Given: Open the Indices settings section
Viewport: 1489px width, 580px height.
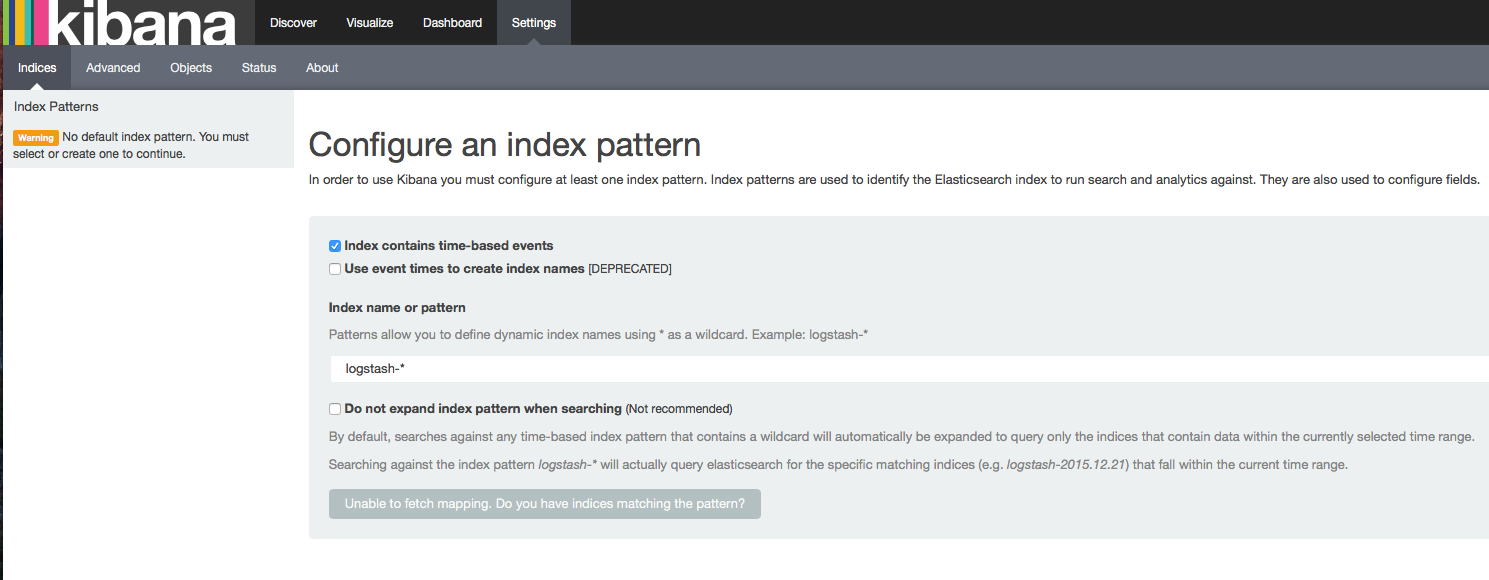Looking at the screenshot, I should tap(37, 68).
